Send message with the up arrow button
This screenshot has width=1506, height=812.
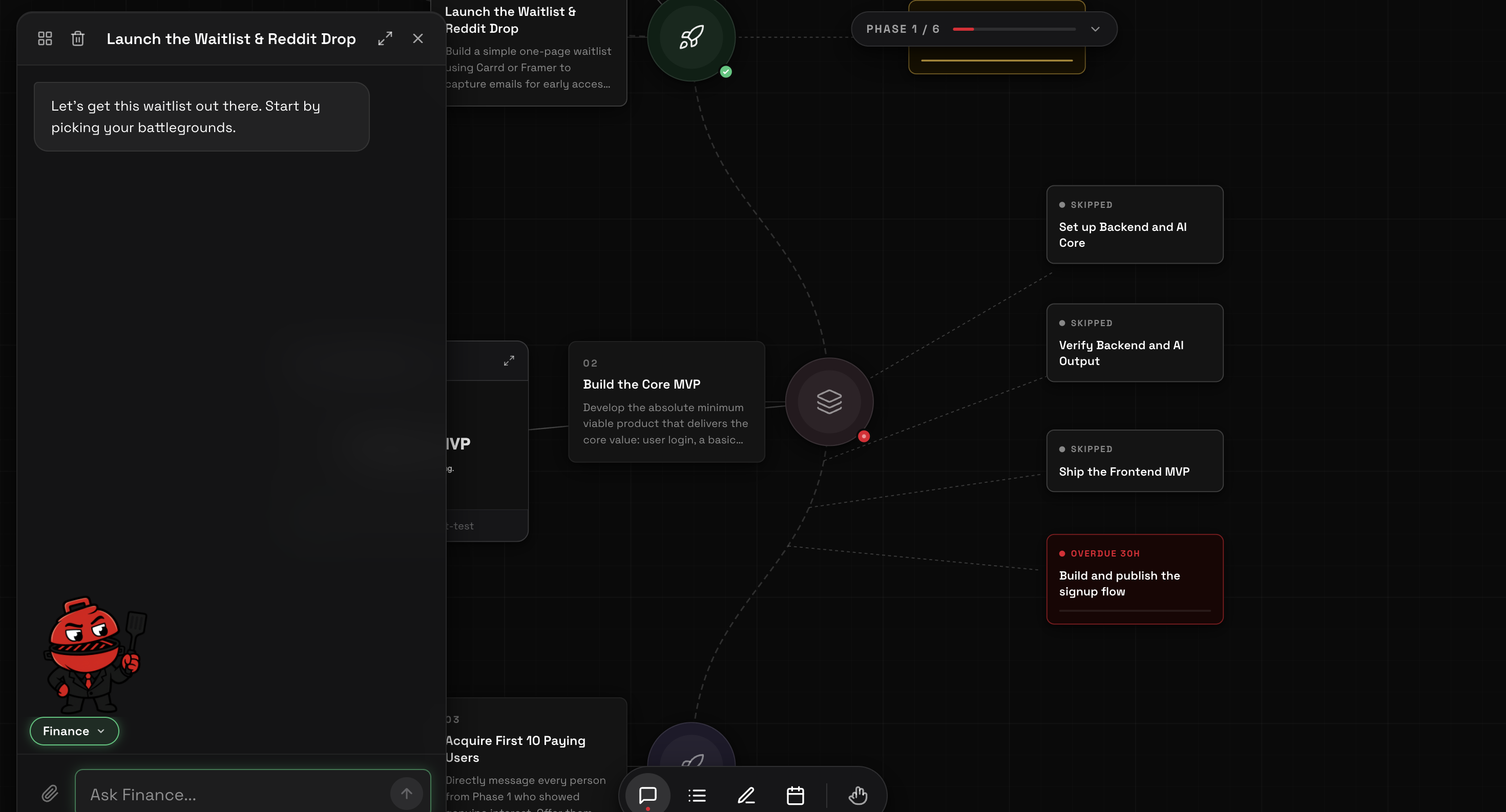[x=406, y=793]
